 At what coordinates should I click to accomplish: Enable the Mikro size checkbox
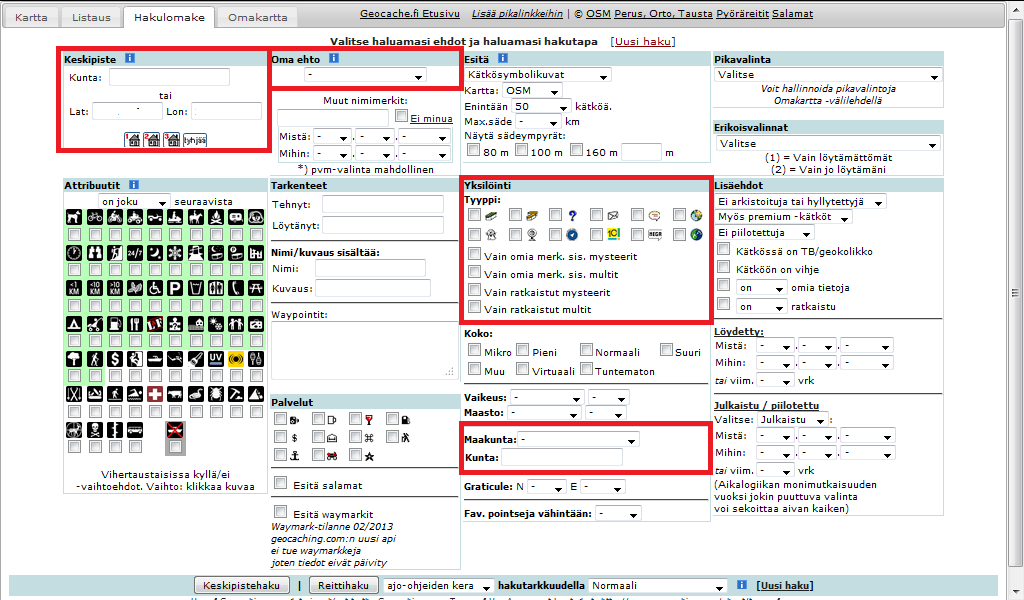coord(475,351)
